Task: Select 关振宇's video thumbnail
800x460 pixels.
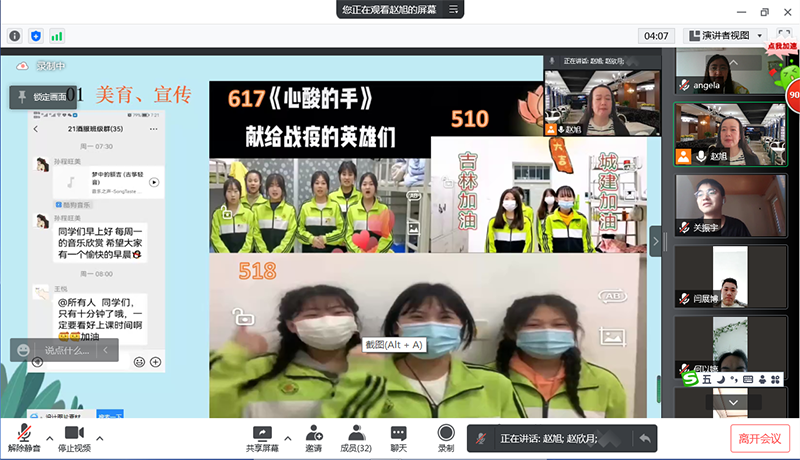Action: [731, 205]
